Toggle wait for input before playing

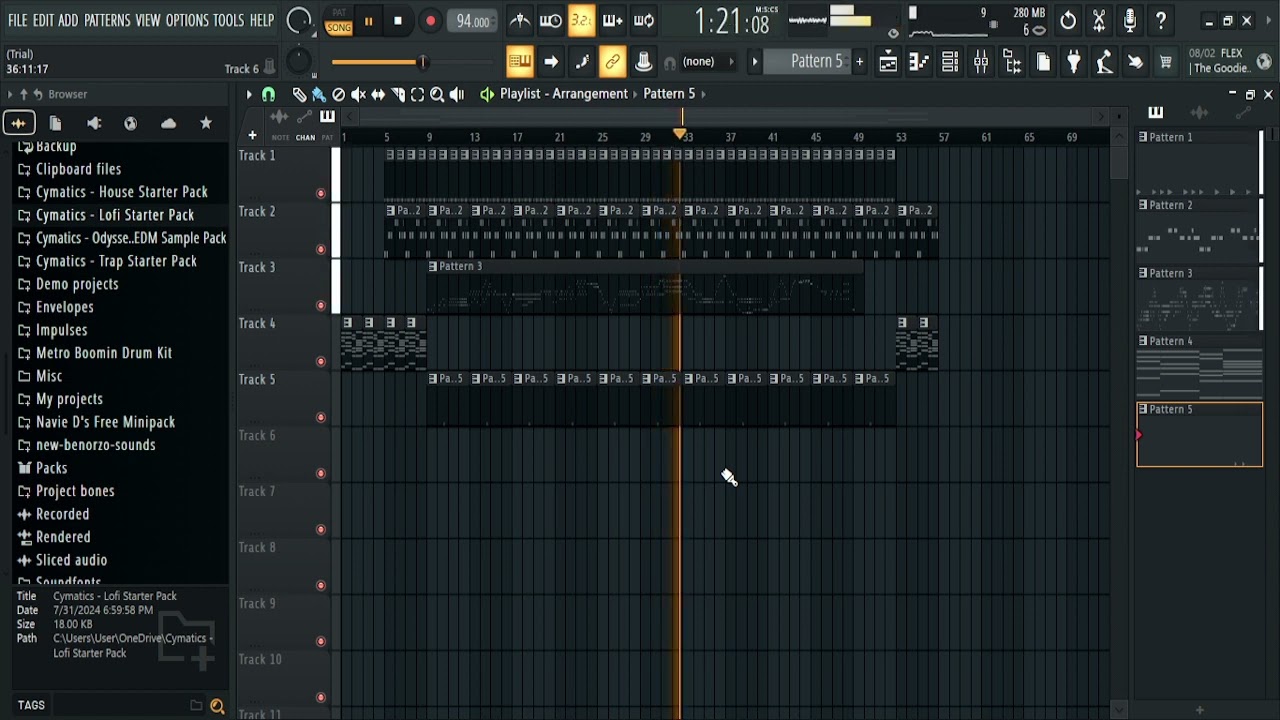tap(551, 20)
